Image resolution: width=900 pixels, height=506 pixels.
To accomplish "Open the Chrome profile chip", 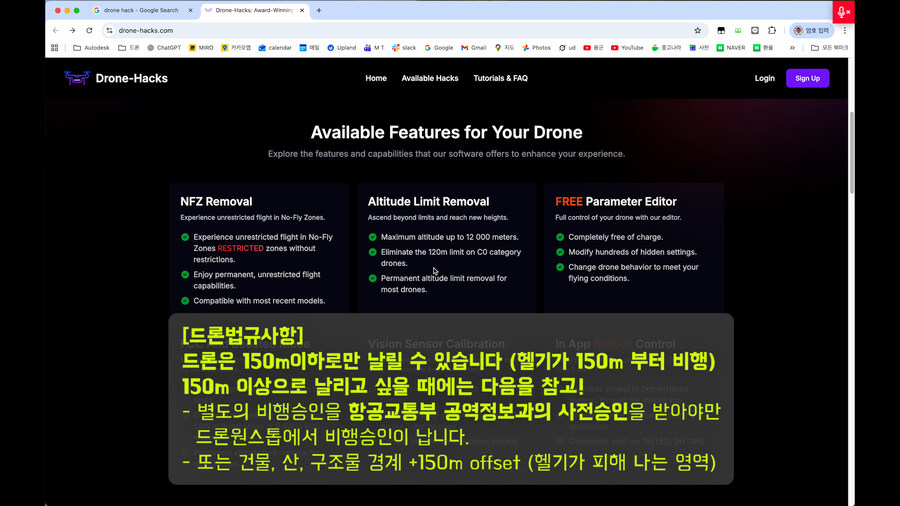I will pyautogui.click(x=812, y=30).
